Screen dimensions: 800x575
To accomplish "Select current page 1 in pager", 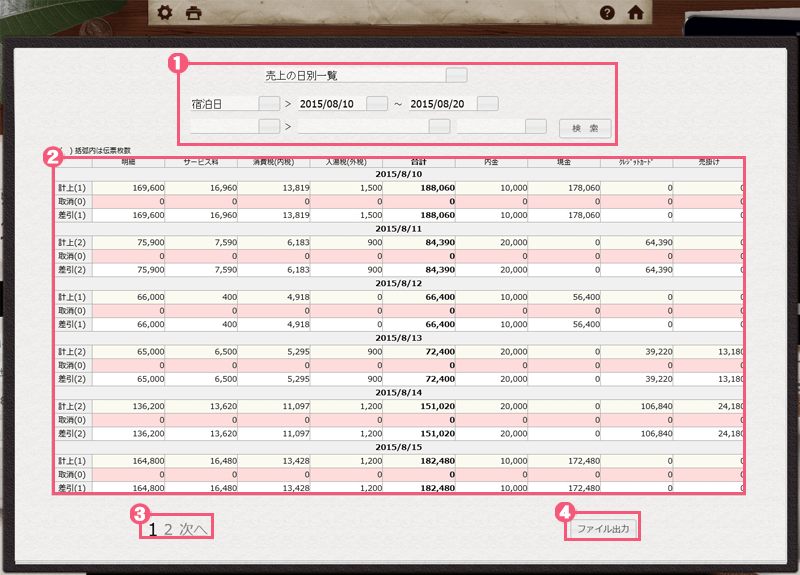I will (x=153, y=530).
